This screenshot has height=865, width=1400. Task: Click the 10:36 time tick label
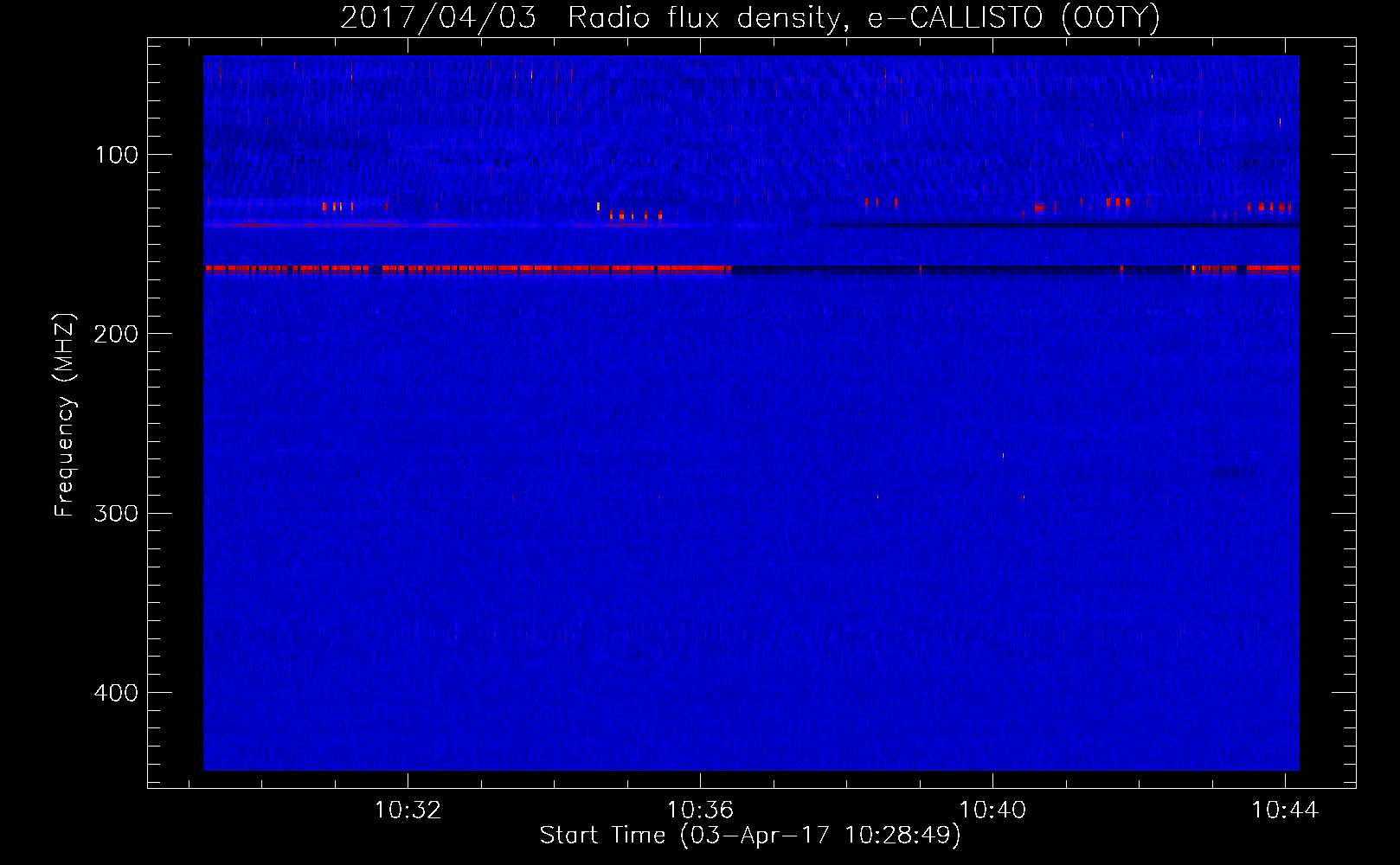(x=700, y=810)
